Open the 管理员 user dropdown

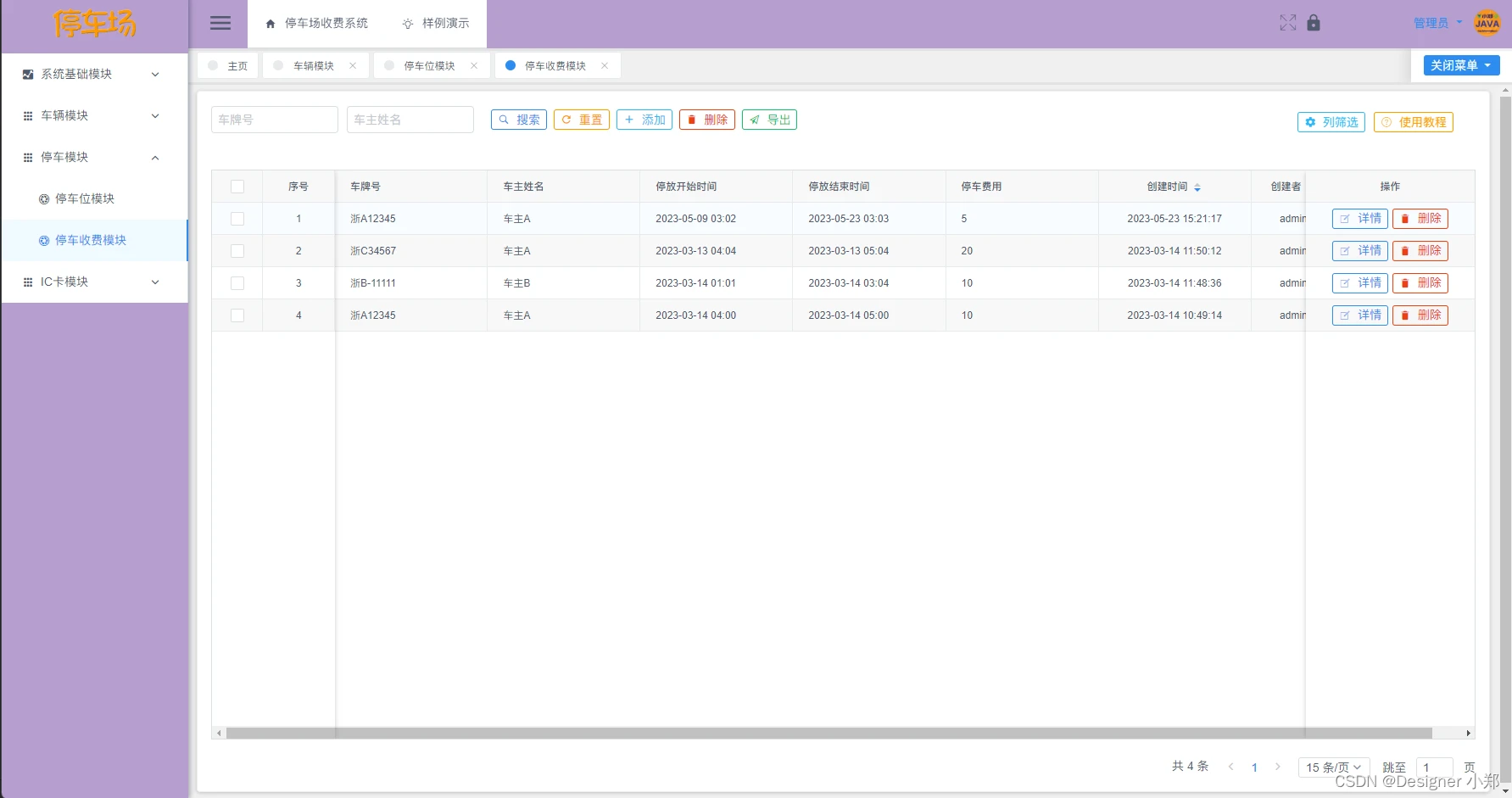click(1437, 23)
